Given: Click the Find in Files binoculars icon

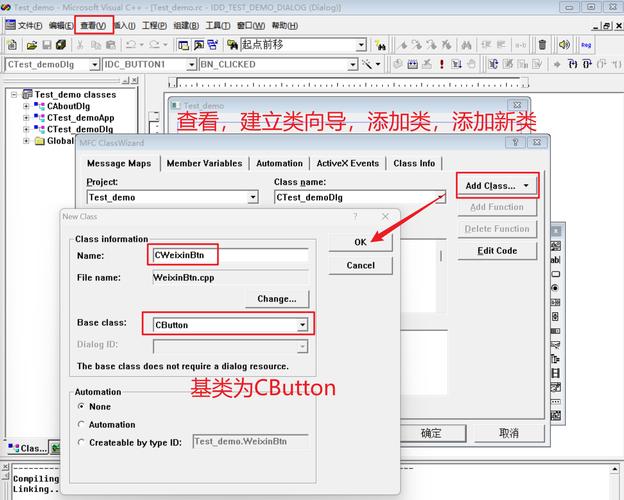Looking at the screenshot, I should 232,45.
